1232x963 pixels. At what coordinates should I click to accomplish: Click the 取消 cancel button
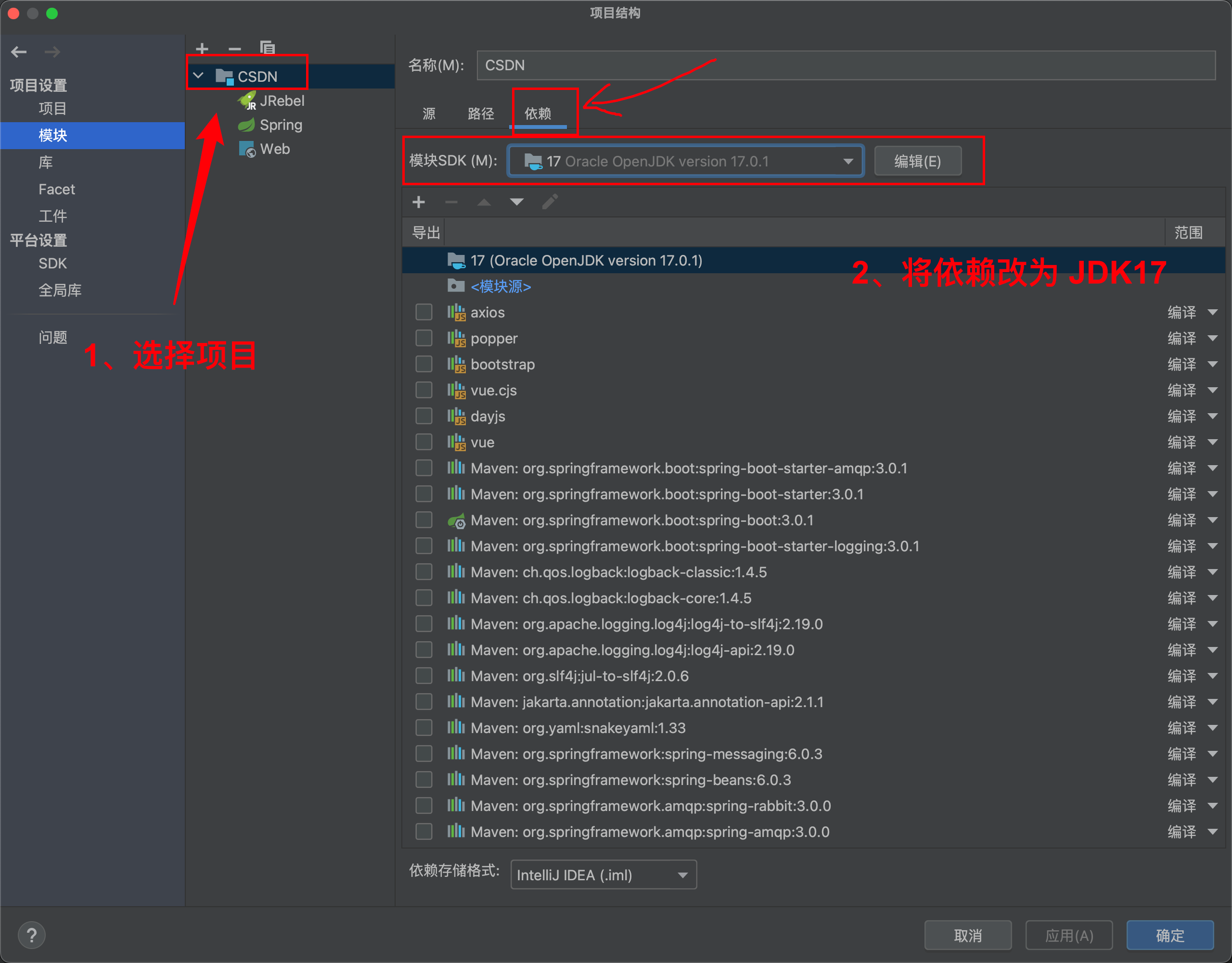point(968,936)
